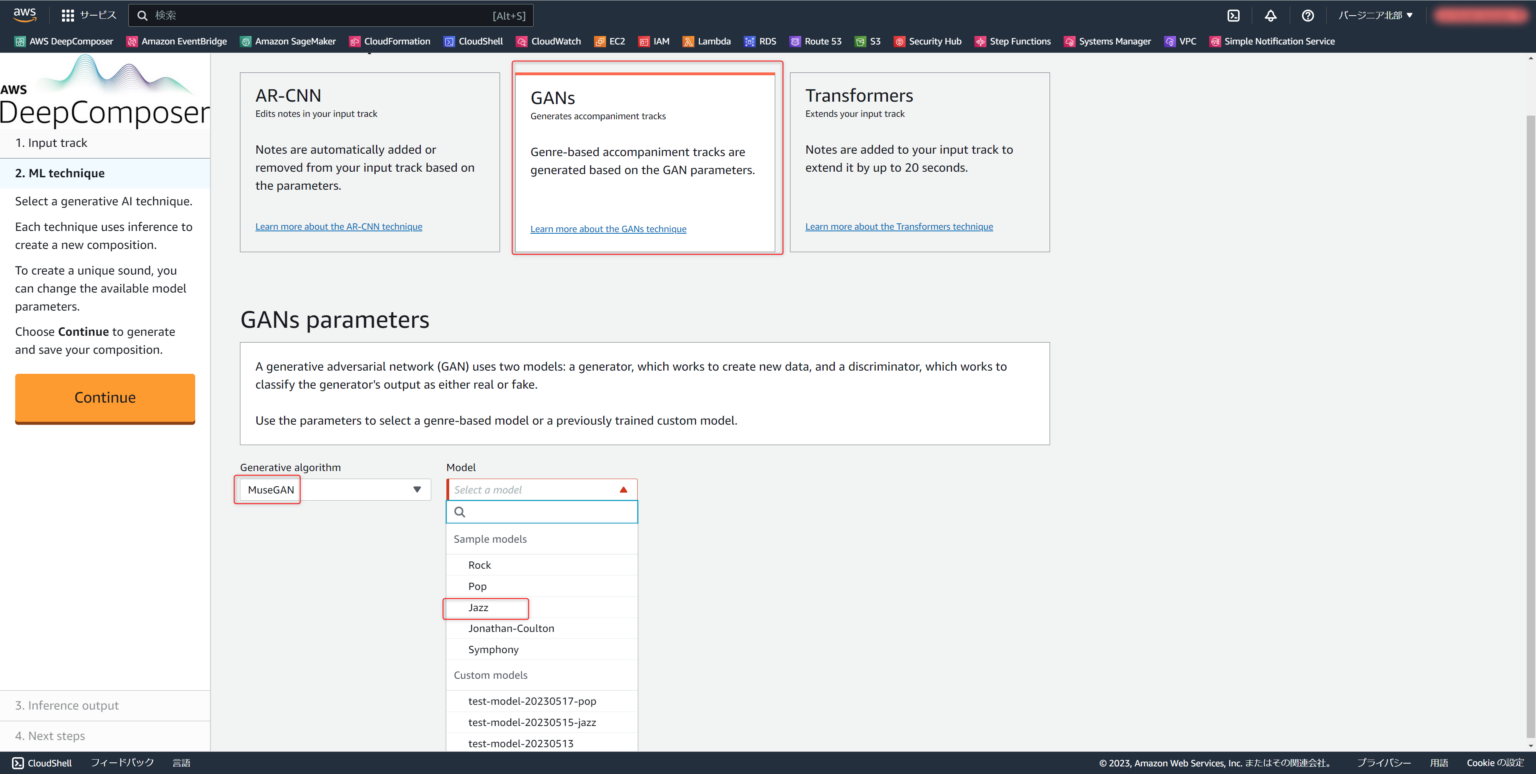Select Jazz from the sample models

tap(478, 607)
